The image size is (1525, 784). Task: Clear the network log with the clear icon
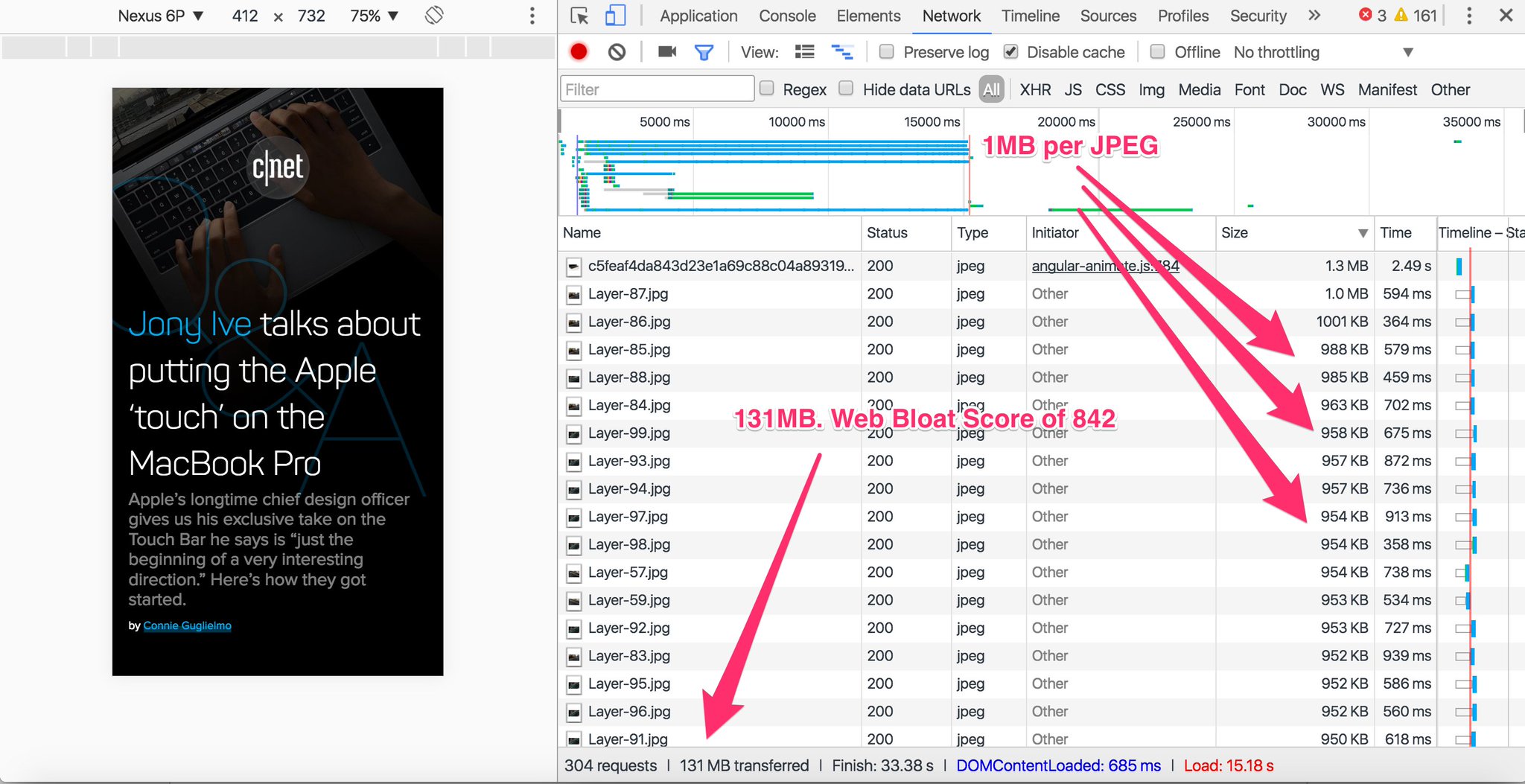(x=617, y=52)
